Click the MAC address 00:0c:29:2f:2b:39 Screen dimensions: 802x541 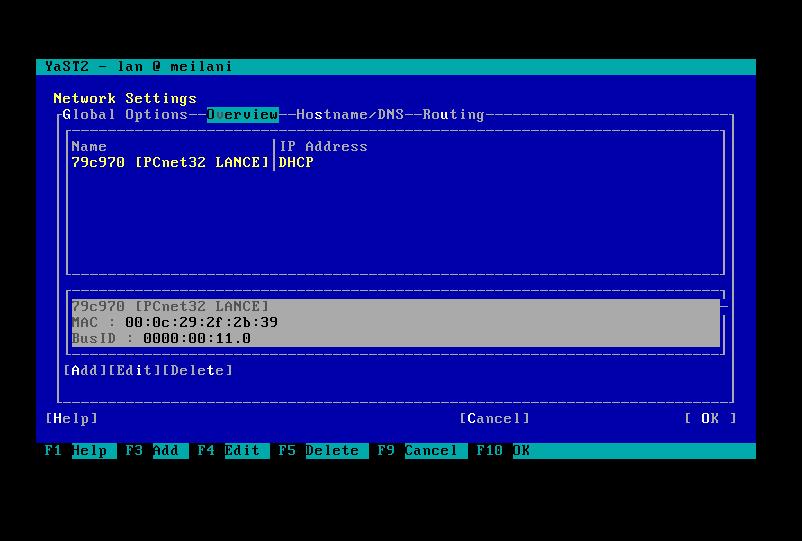tap(202, 322)
